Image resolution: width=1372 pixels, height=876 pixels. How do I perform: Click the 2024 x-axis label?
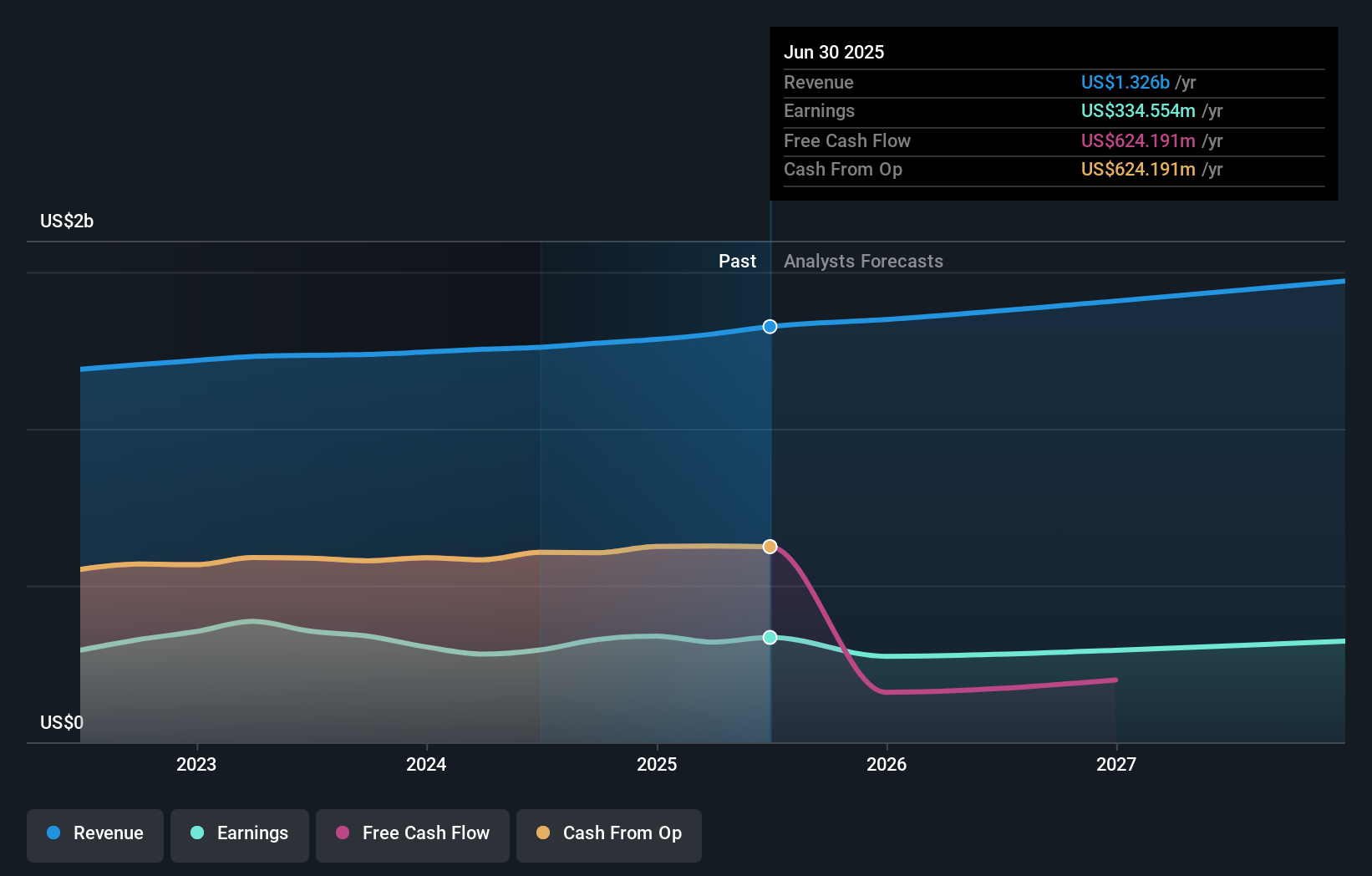click(426, 764)
